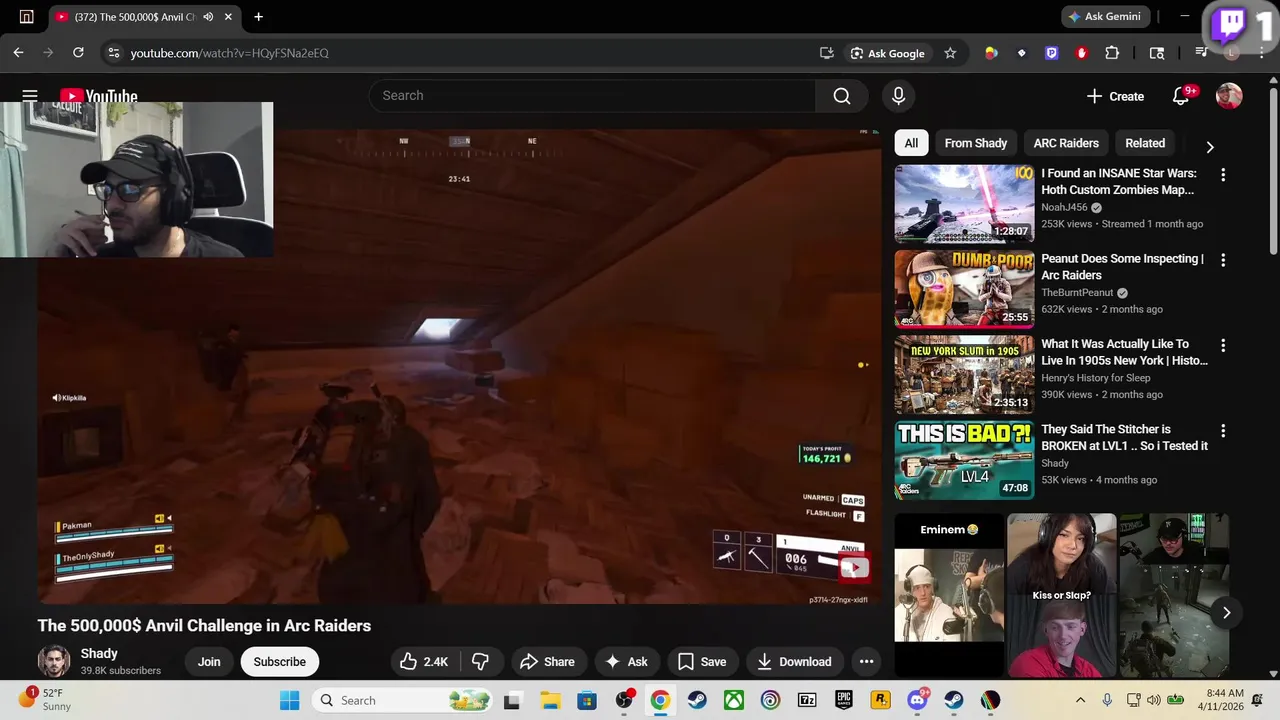
Task: Go to the YouTube home logo
Action: point(98,96)
